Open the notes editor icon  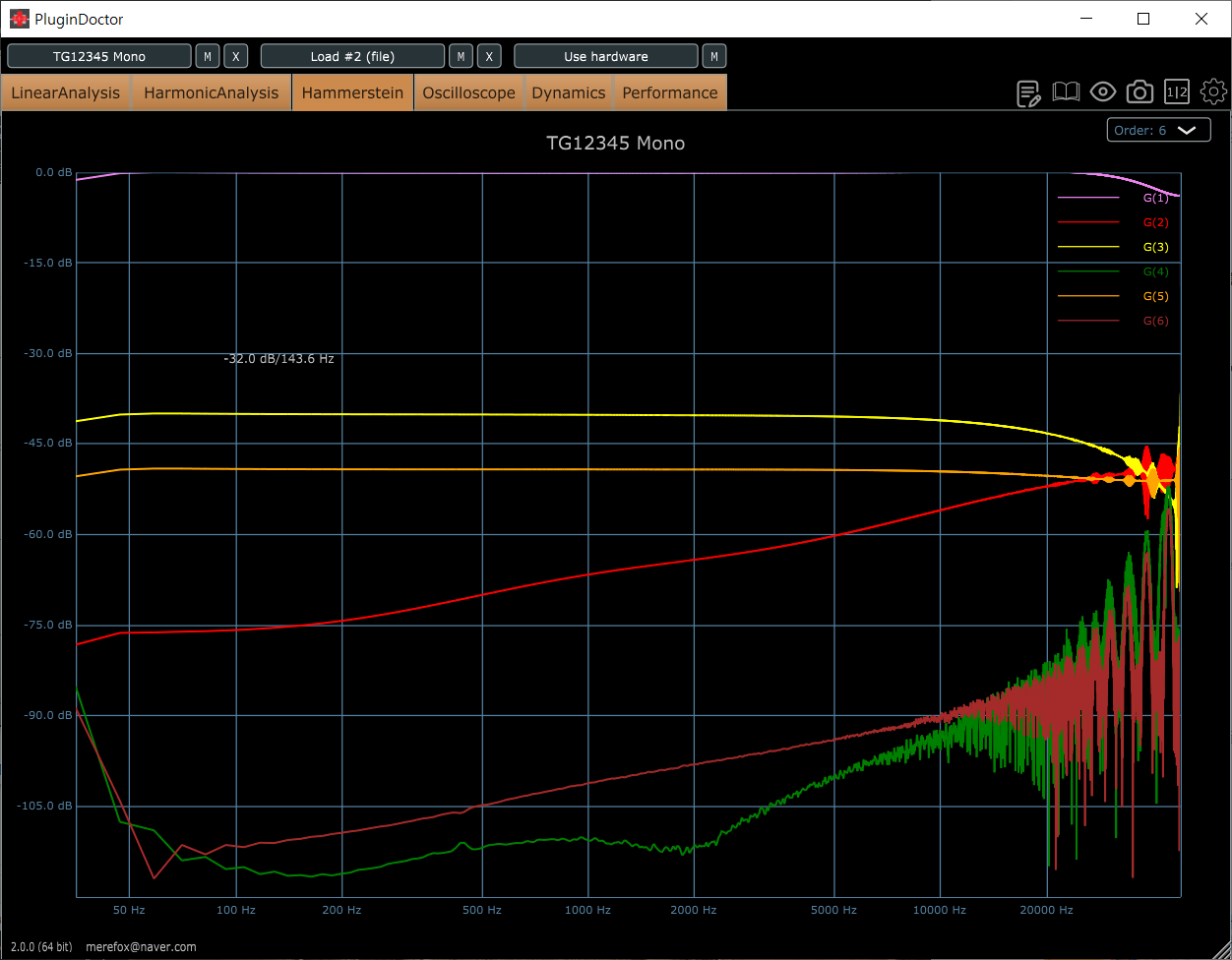point(1029,93)
